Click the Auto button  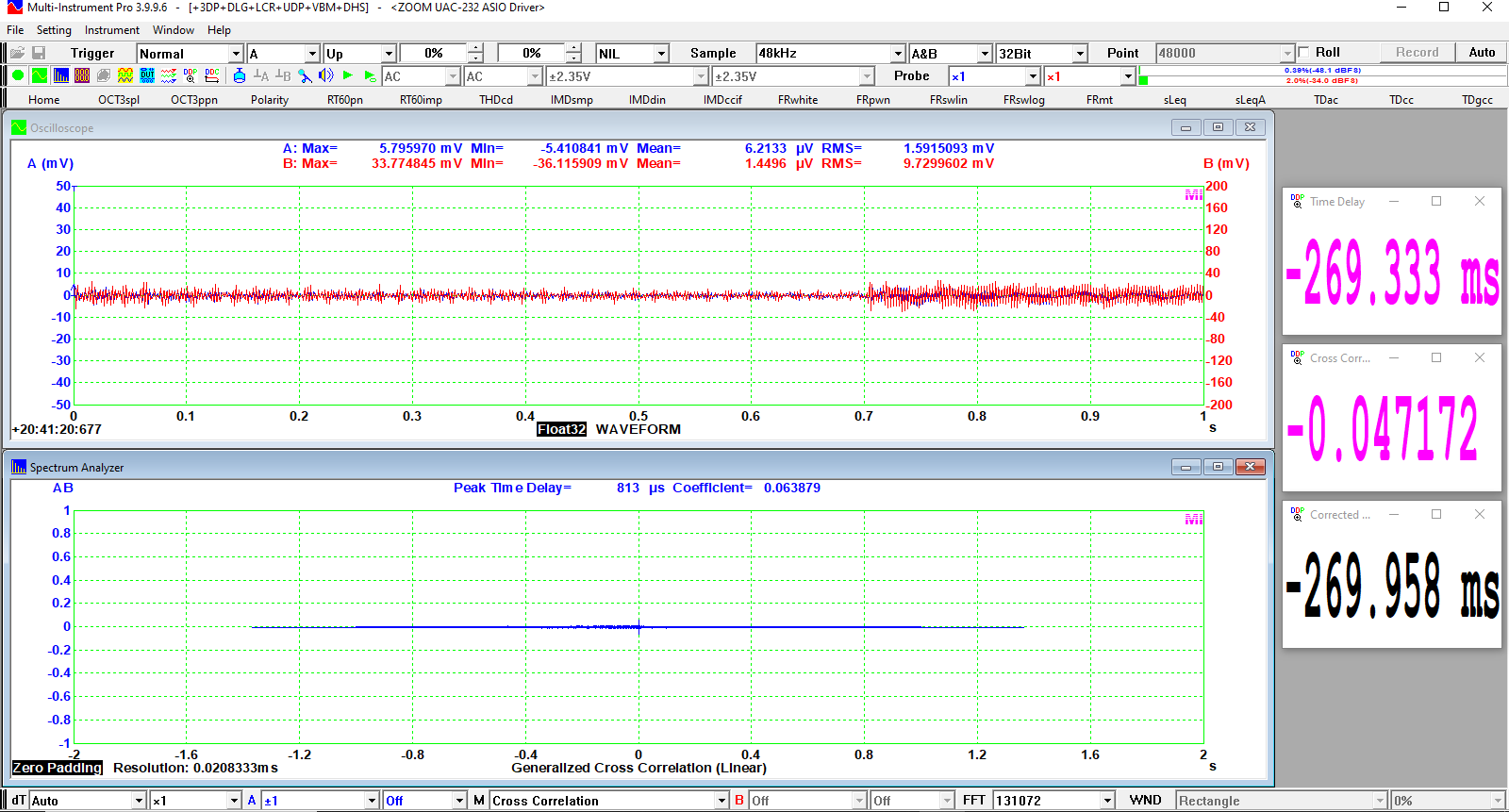[x=1481, y=53]
